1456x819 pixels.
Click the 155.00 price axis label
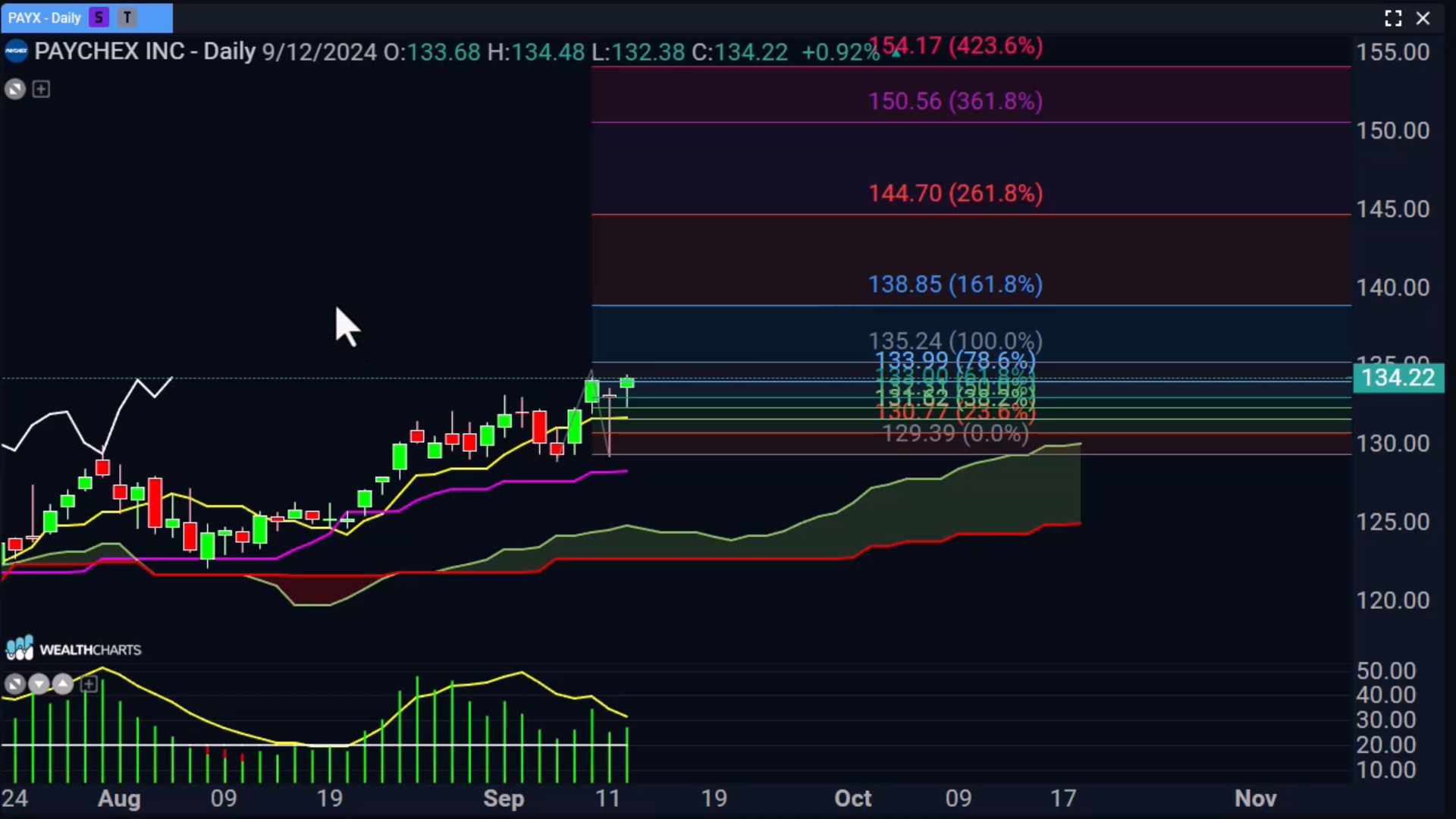click(x=1393, y=52)
